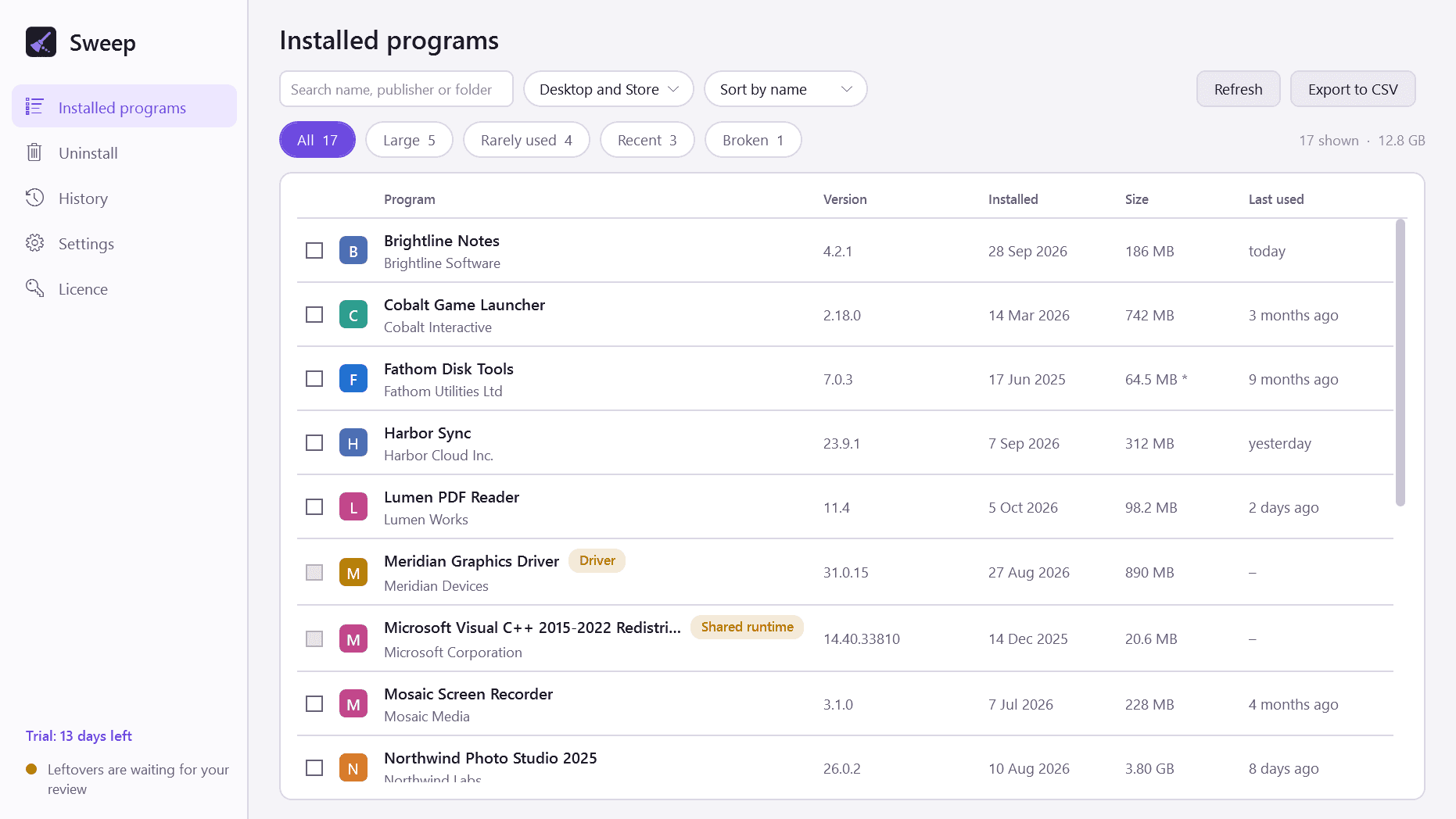The height and width of the screenshot is (819, 1456).
Task: Click the orange leftovers status dot
Action: (31, 769)
